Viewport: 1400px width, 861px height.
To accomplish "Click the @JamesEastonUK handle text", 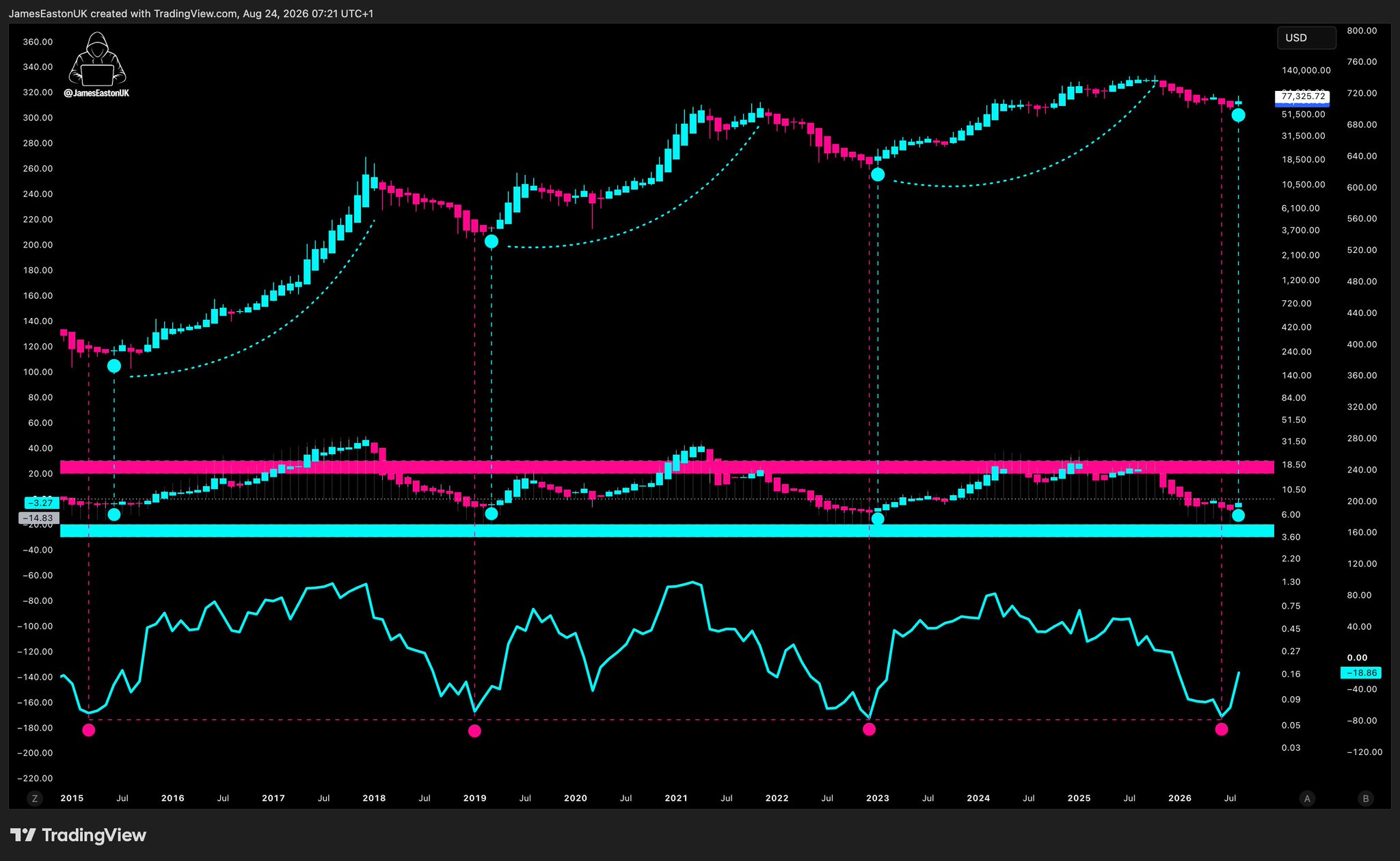I will click(x=96, y=93).
